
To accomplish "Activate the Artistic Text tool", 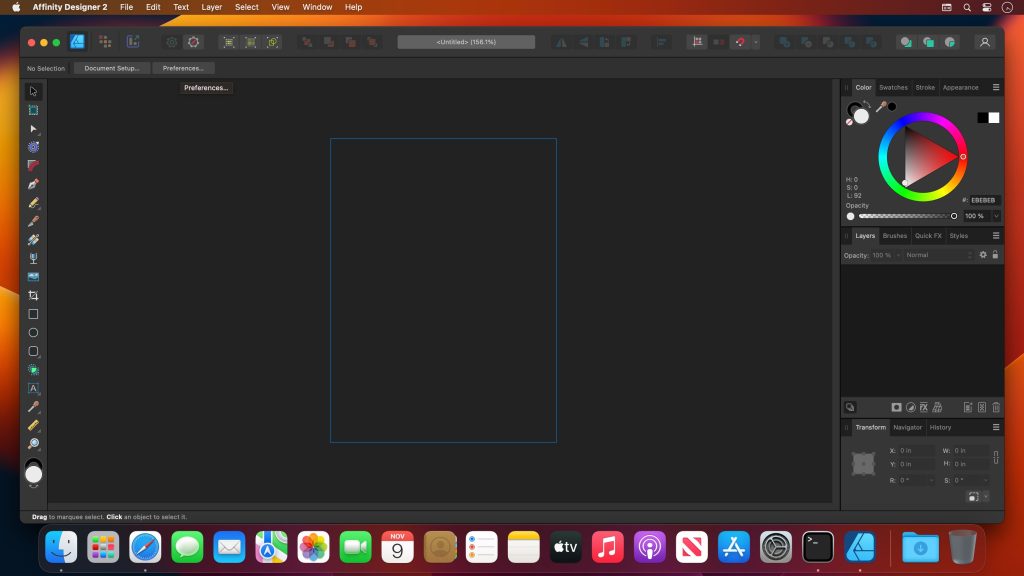I will 33,388.
